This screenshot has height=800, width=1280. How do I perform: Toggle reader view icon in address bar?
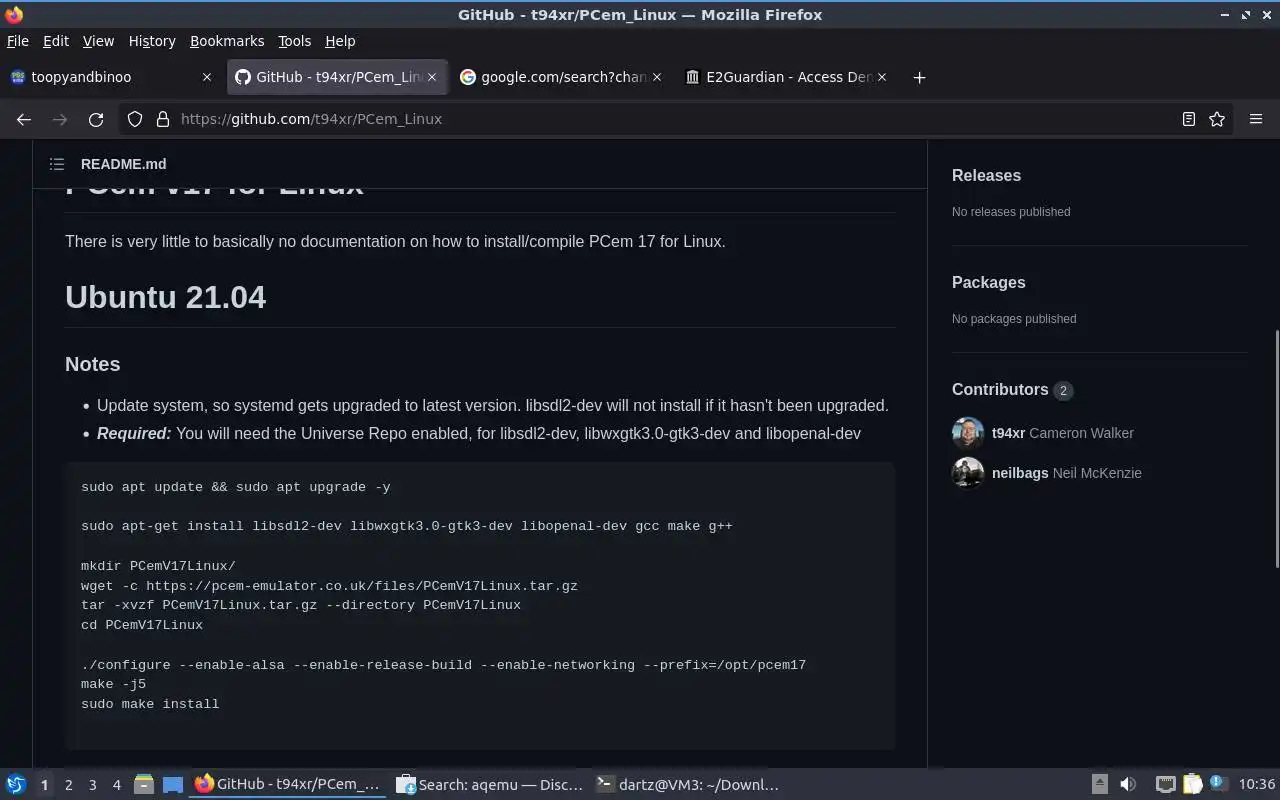coord(1189,119)
